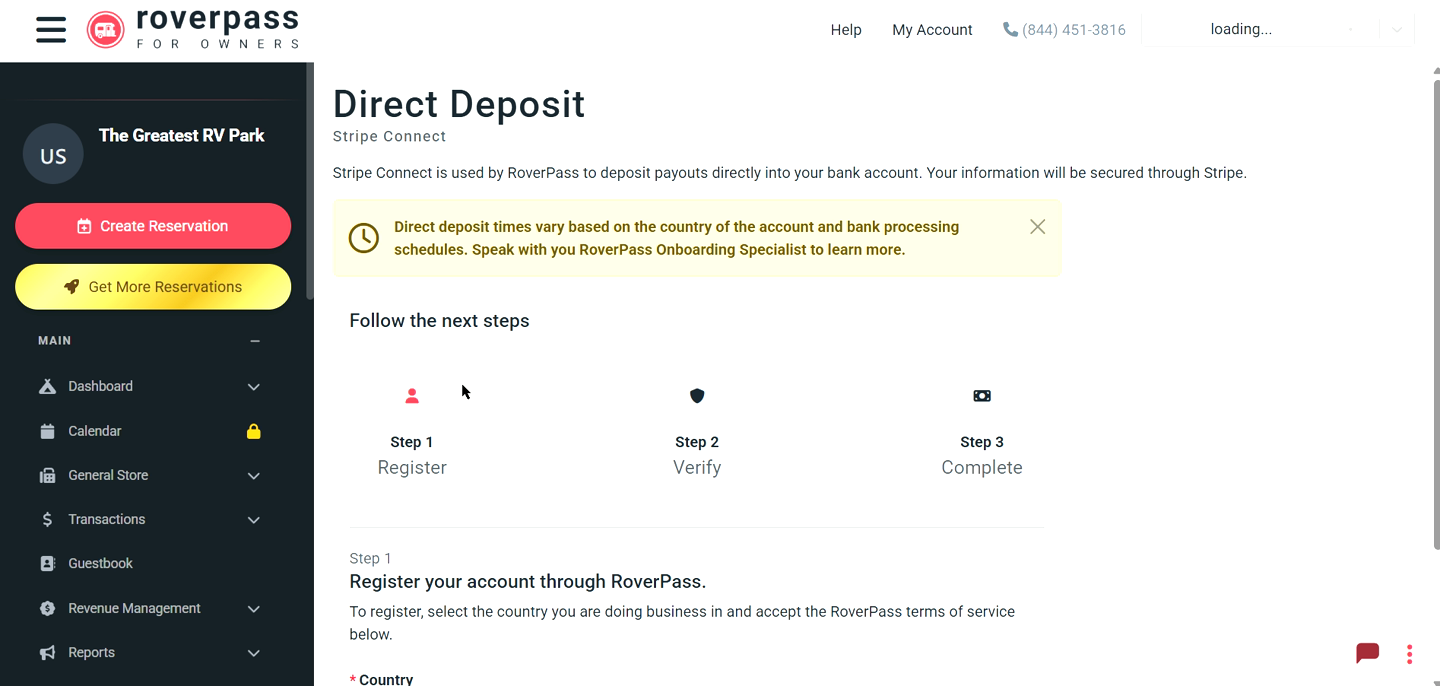Click the phone icon by support number
The width and height of the screenshot is (1440, 686).
[x=1010, y=30]
